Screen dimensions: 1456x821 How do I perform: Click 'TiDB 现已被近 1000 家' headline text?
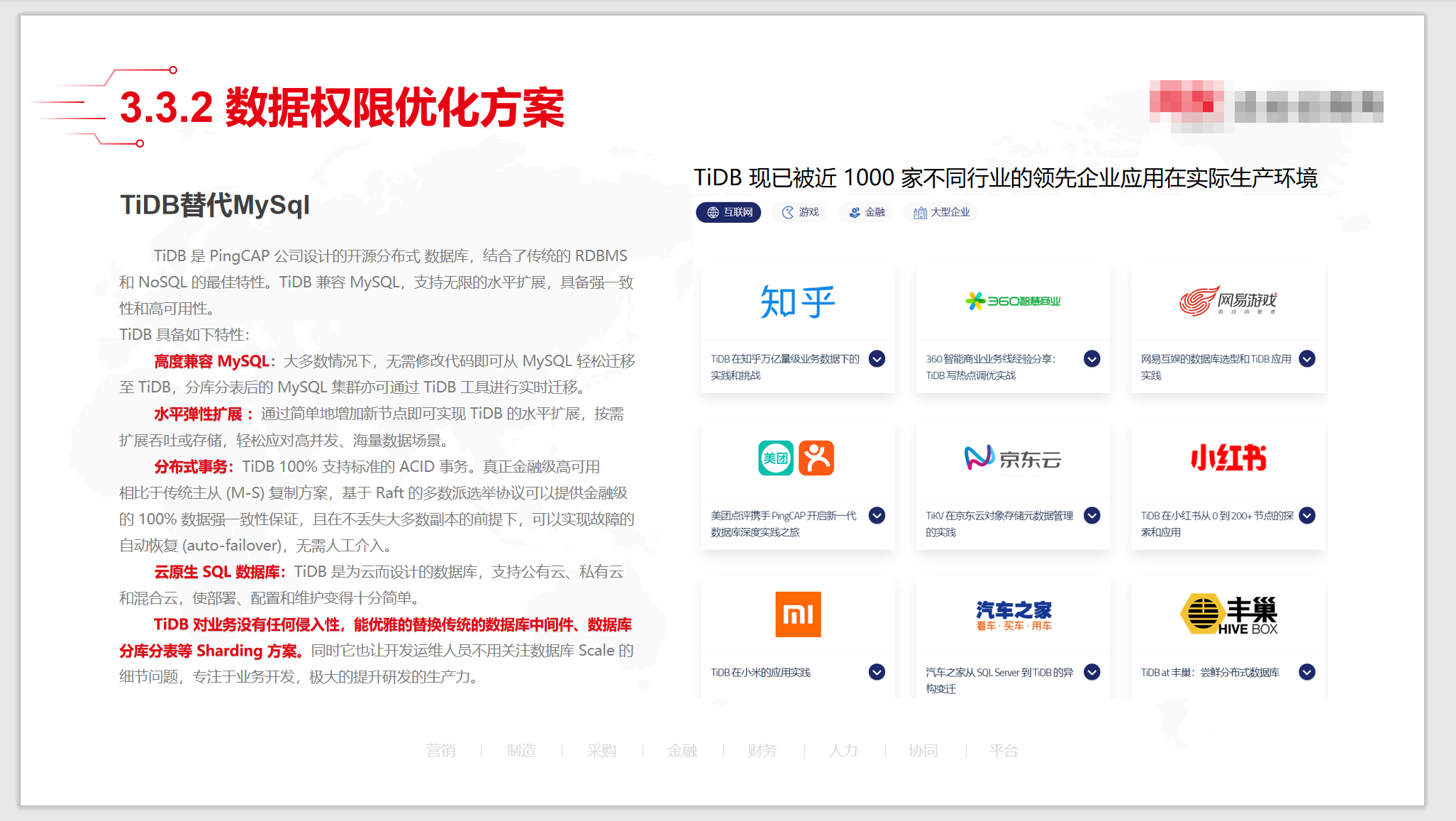pyautogui.click(x=1005, y=177)
